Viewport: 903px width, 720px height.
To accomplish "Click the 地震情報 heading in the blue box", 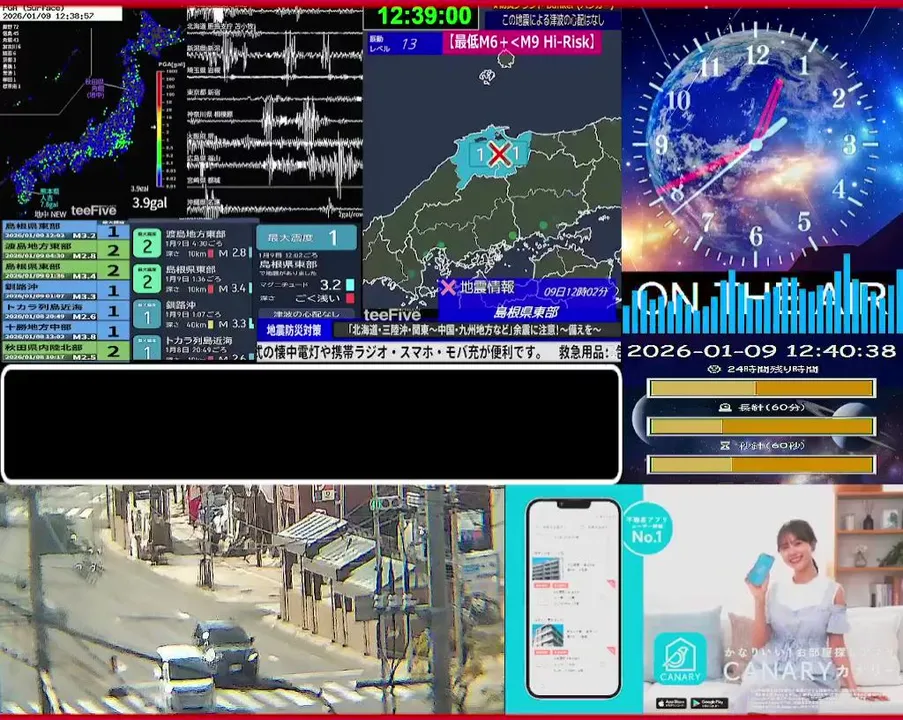I will point(487,287).
